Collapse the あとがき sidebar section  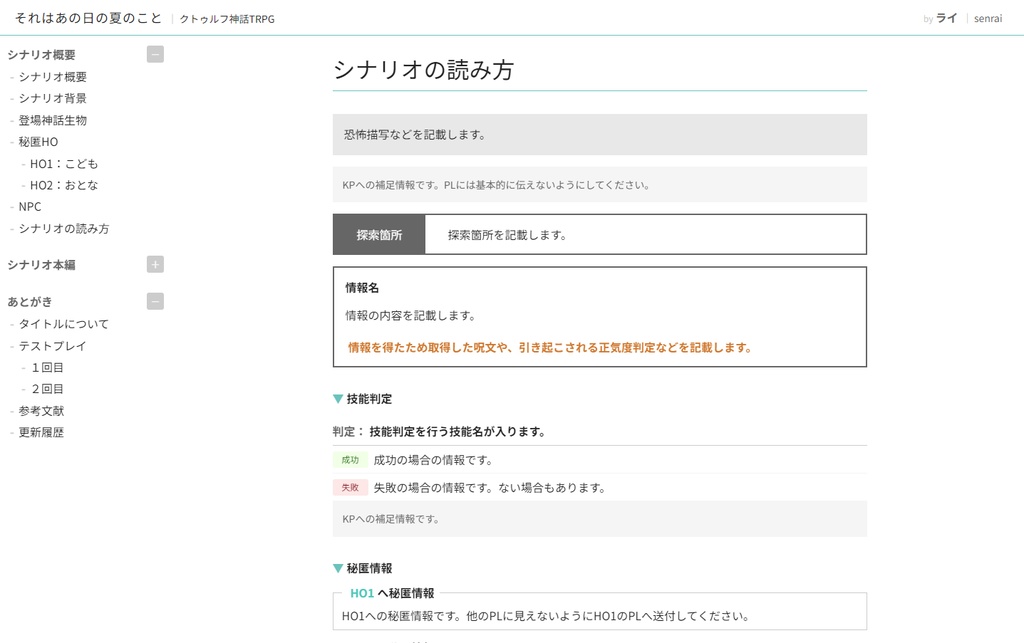[x=155, y=301]
